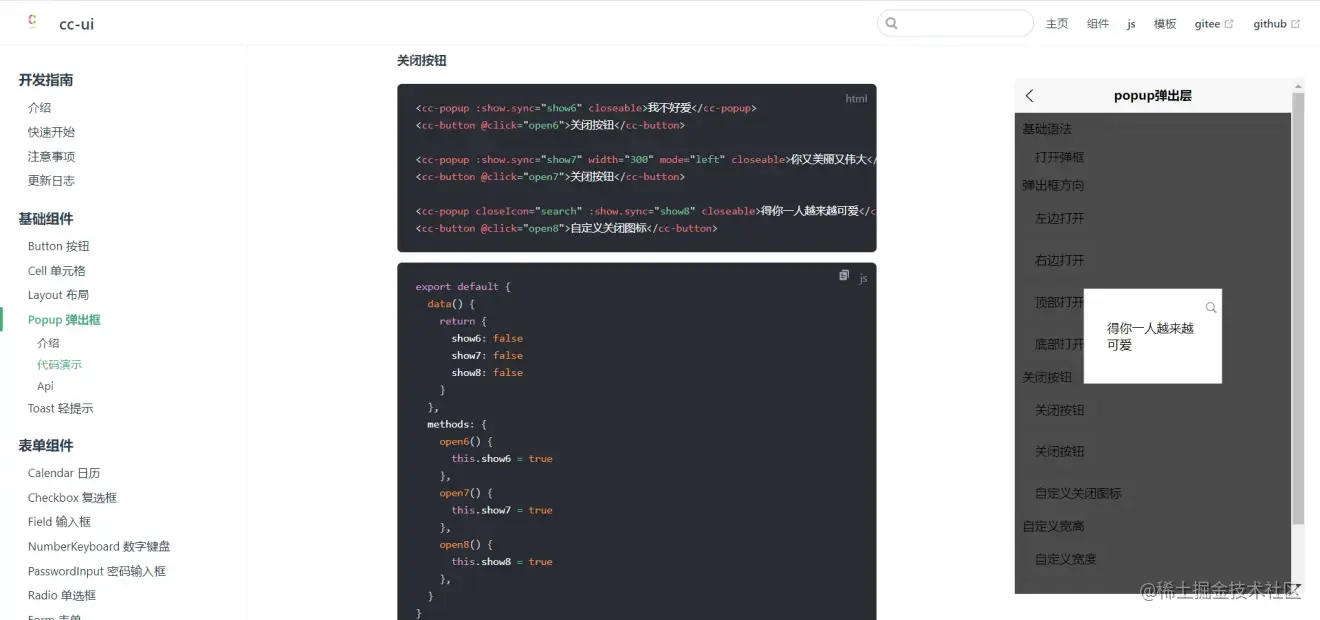Image resolution: width=1320 pixels, height=620 pixels.
Task: Click the copy code icon on the js snippet
Action: 844,275
